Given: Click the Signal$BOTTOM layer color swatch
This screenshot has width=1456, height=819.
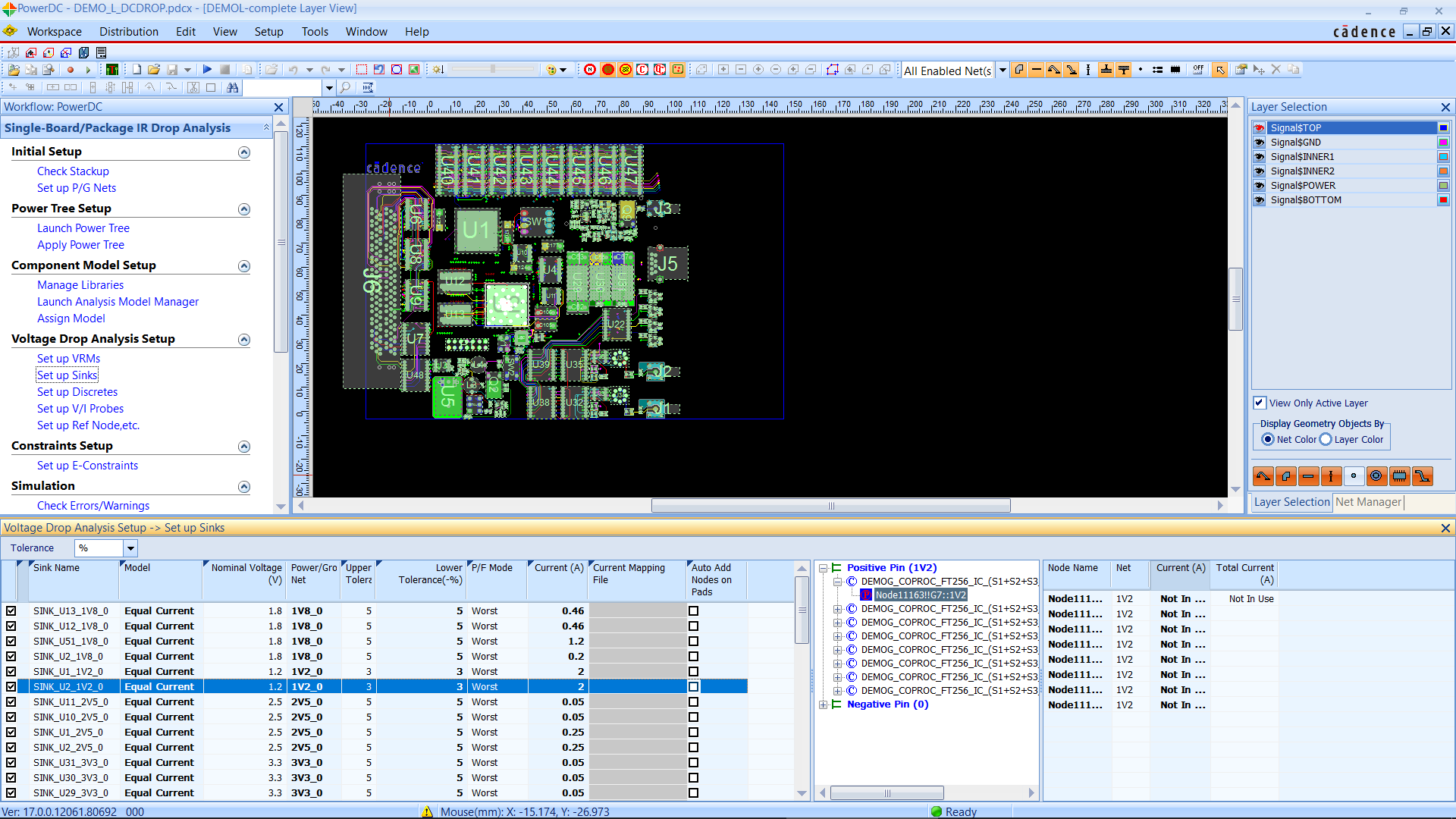Looking at the screenshot, I should 1443,200.
